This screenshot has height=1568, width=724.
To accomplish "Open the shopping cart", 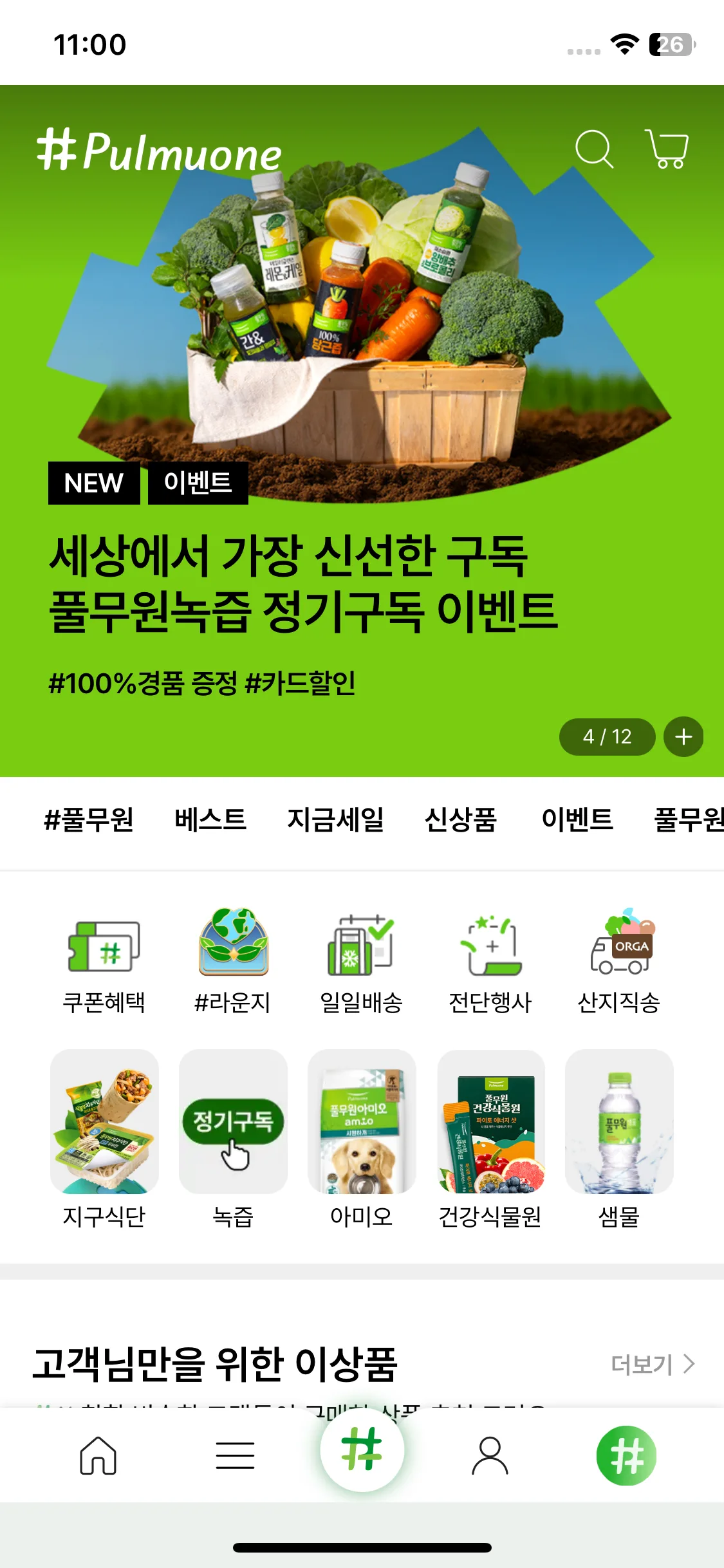I will click(667, 149).
